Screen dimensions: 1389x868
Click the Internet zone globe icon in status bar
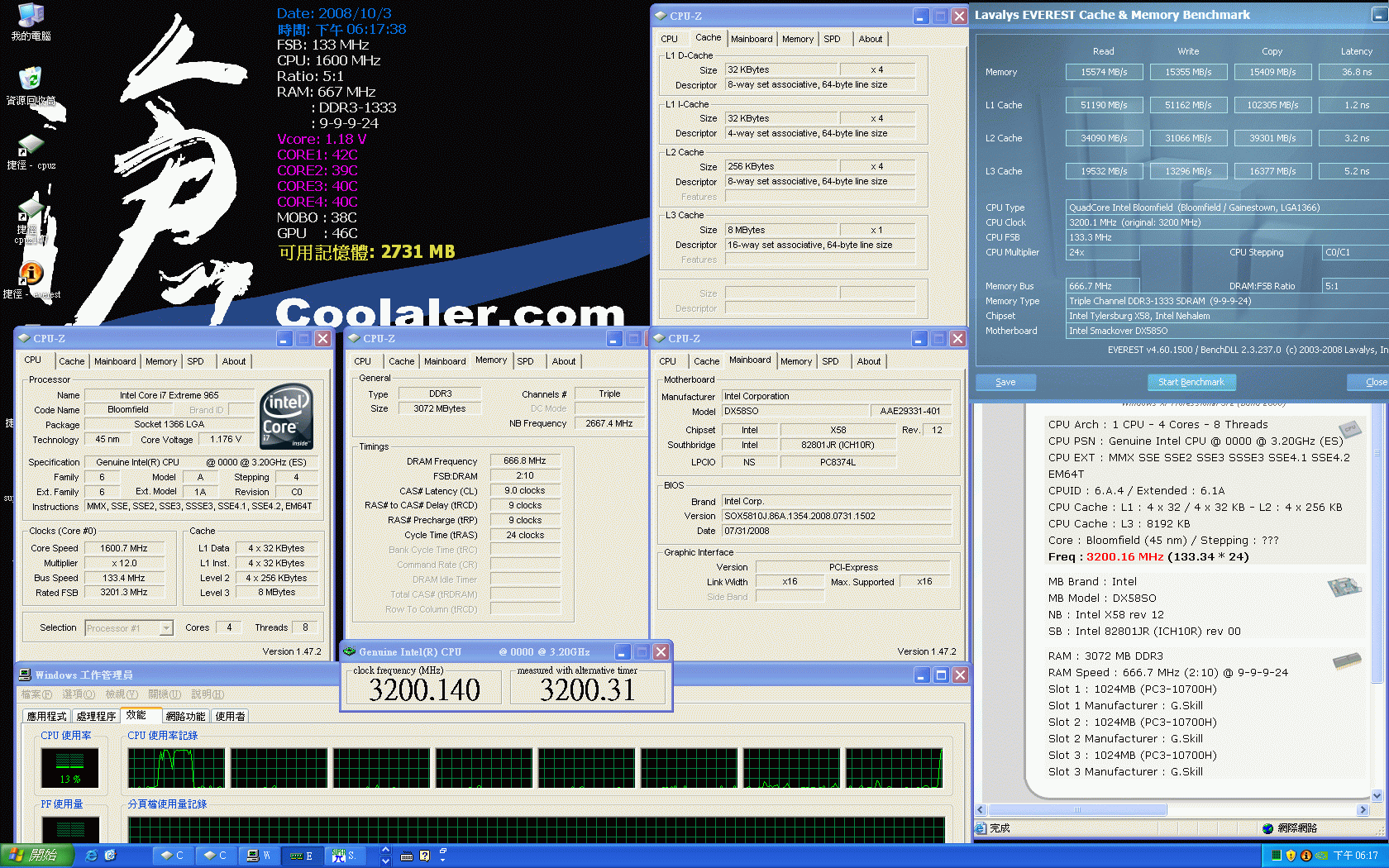[1268, 828]
